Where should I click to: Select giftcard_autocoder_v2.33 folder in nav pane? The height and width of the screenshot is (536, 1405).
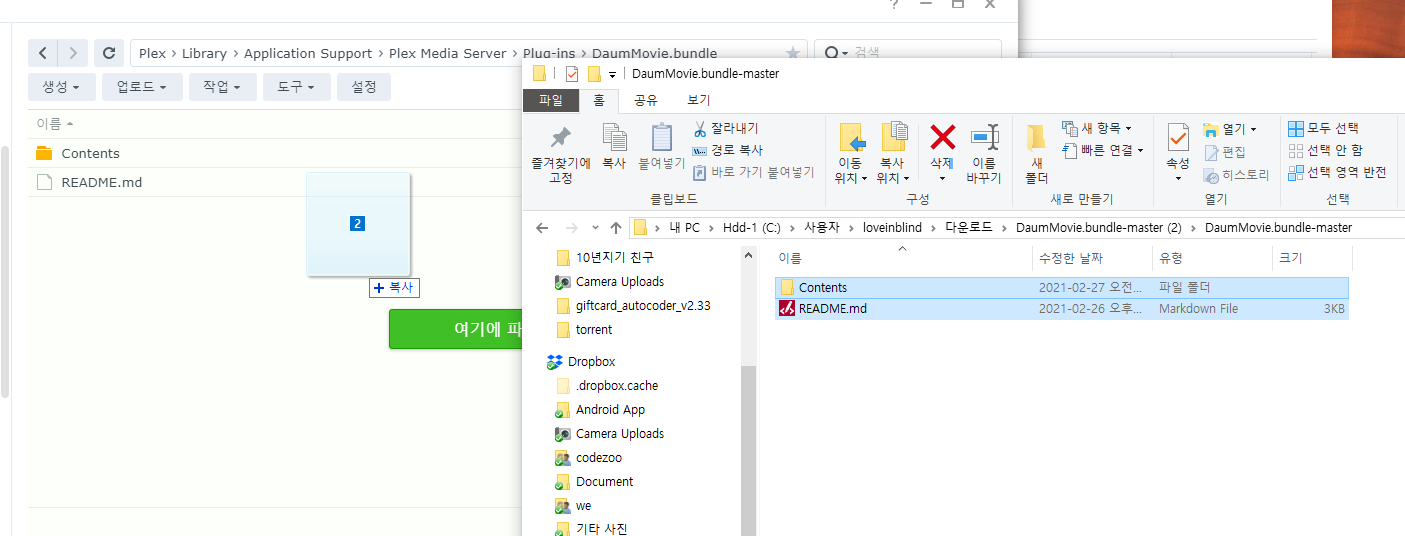click(643, 305)
